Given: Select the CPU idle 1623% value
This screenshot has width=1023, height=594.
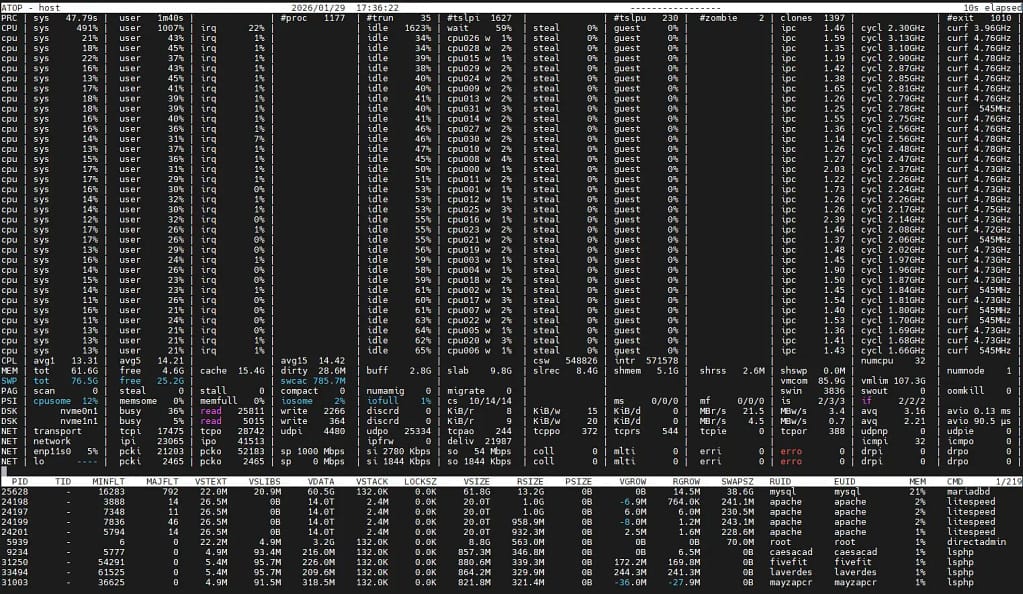Looking at the screenshot, I should click(x=399, y=28).
